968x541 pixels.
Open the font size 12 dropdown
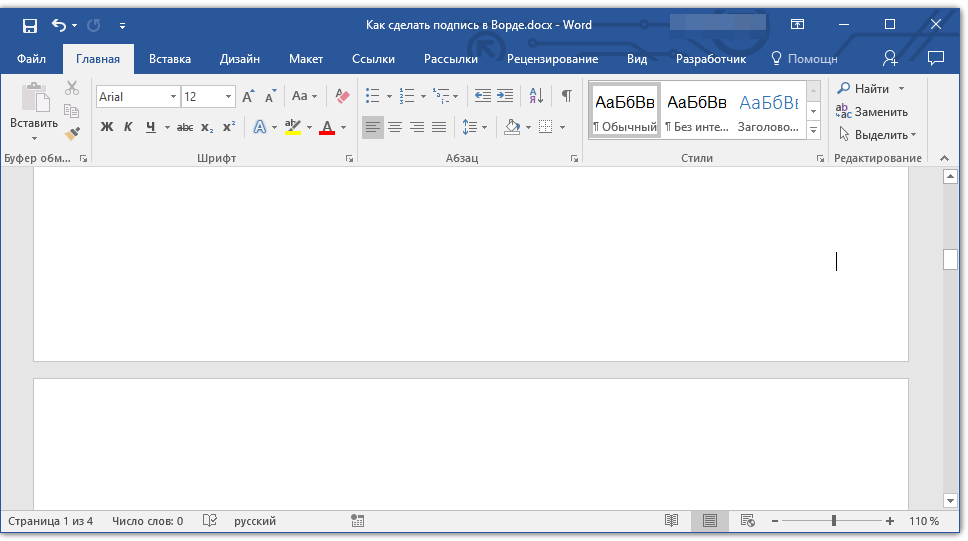pos(228,97)
